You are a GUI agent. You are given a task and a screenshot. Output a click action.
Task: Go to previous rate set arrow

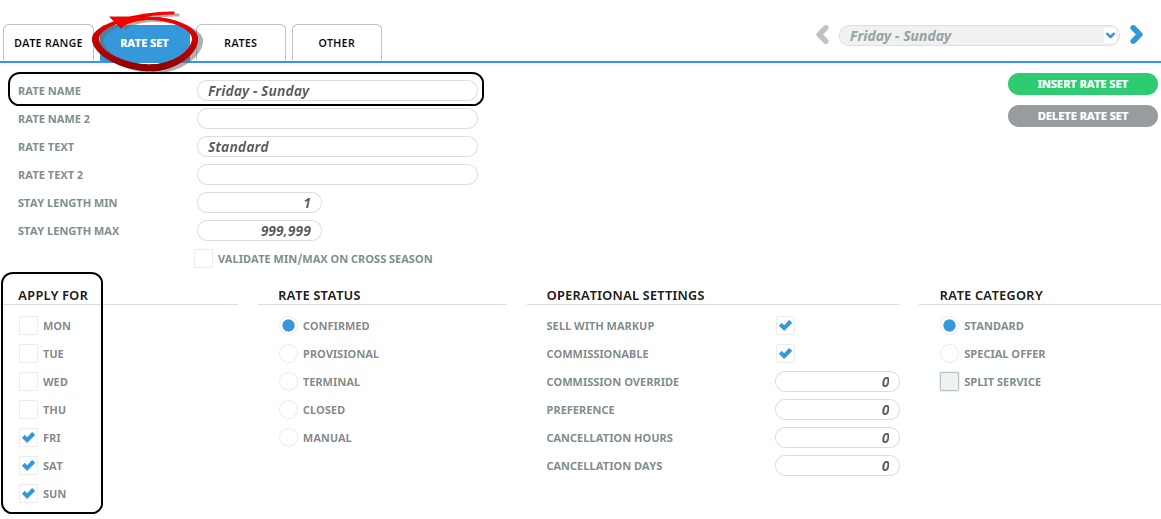[x=823, y=36]
